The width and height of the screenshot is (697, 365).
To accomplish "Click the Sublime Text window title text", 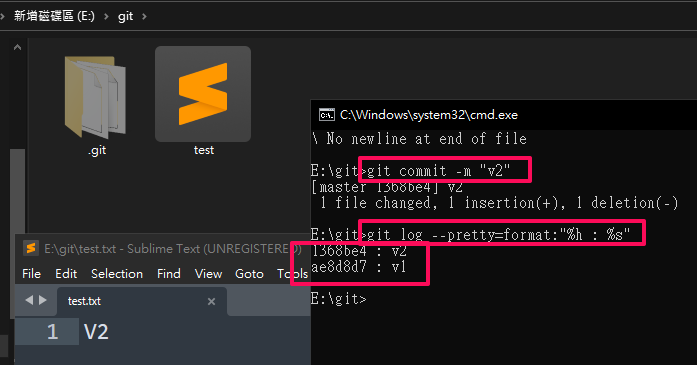I will pyautogui.click(x=173, y=249).
